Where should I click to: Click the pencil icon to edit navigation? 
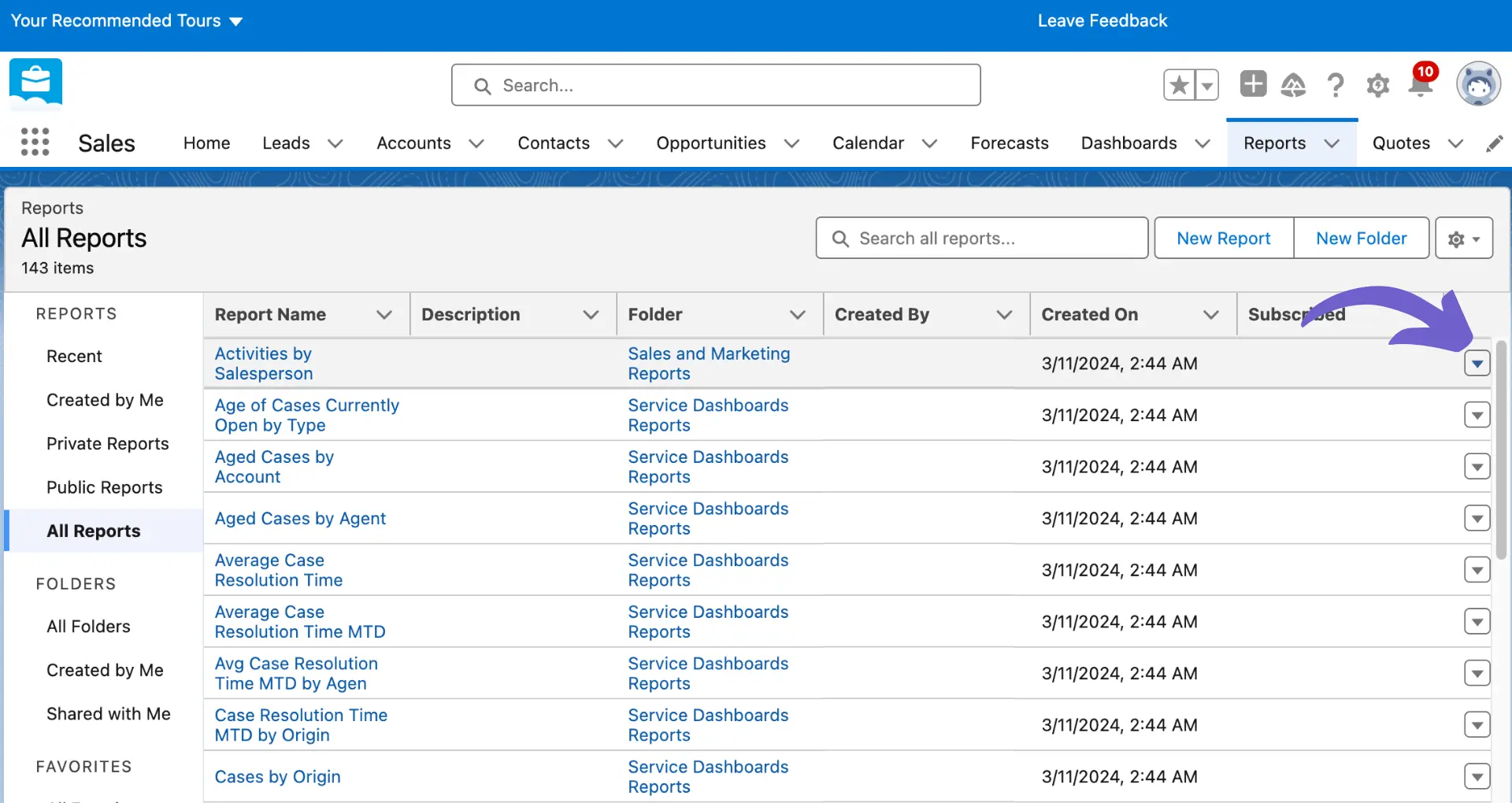coord(1494,143)
